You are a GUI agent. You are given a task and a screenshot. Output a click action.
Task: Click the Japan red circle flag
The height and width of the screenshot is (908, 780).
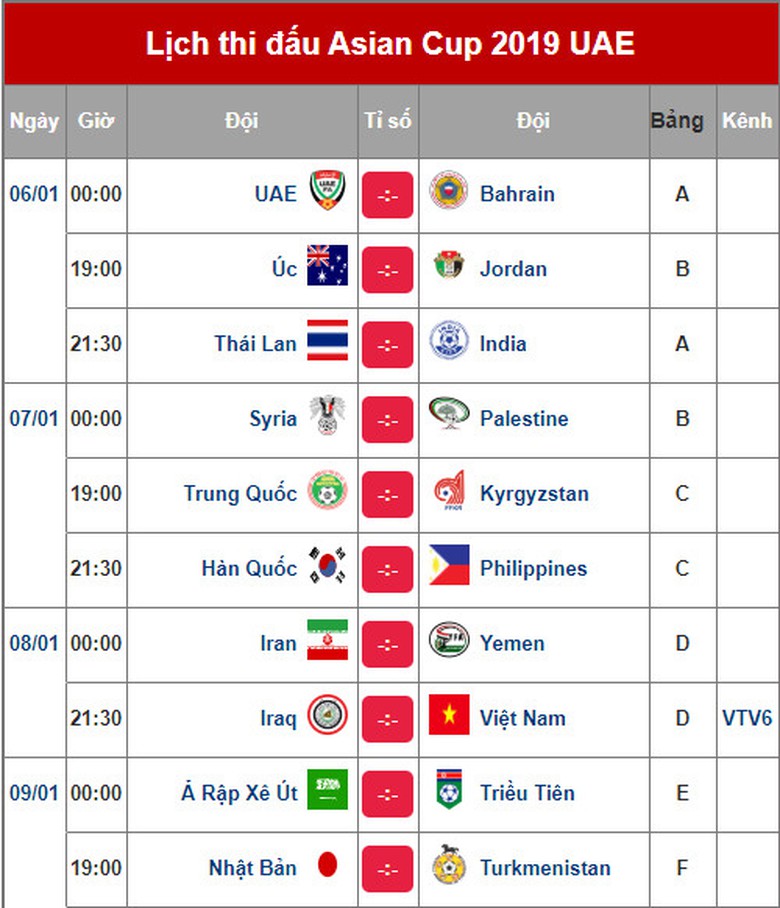tap(327, 866)
